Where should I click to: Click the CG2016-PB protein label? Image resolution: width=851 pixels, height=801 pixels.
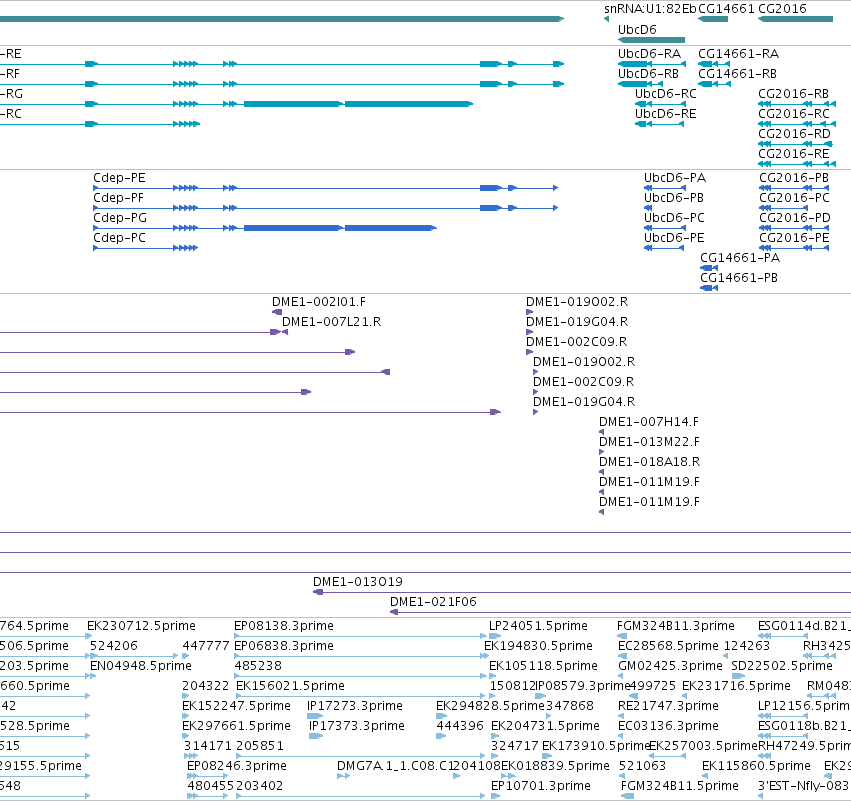click(x=794, y=178)
